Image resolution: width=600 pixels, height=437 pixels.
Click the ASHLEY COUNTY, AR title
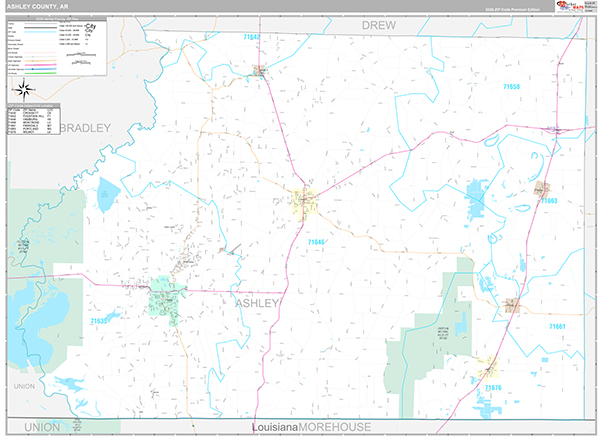pyautogui.click(x=38, y=7)
